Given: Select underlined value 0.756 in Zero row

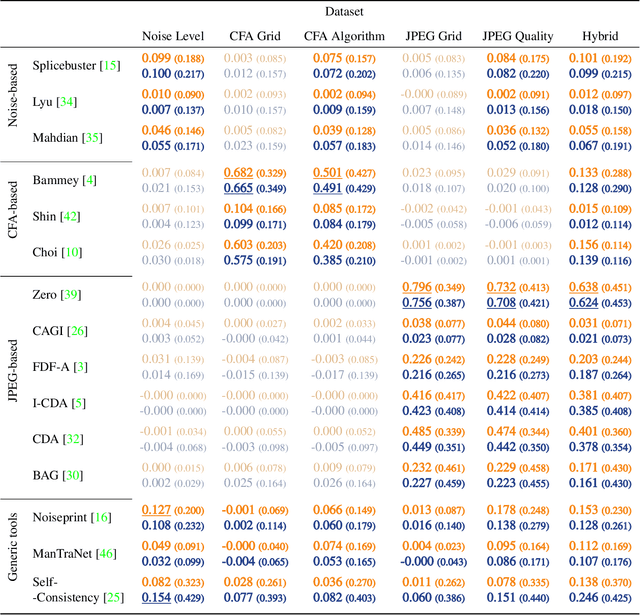Looking at the screenshot, I should click(417, 303).
